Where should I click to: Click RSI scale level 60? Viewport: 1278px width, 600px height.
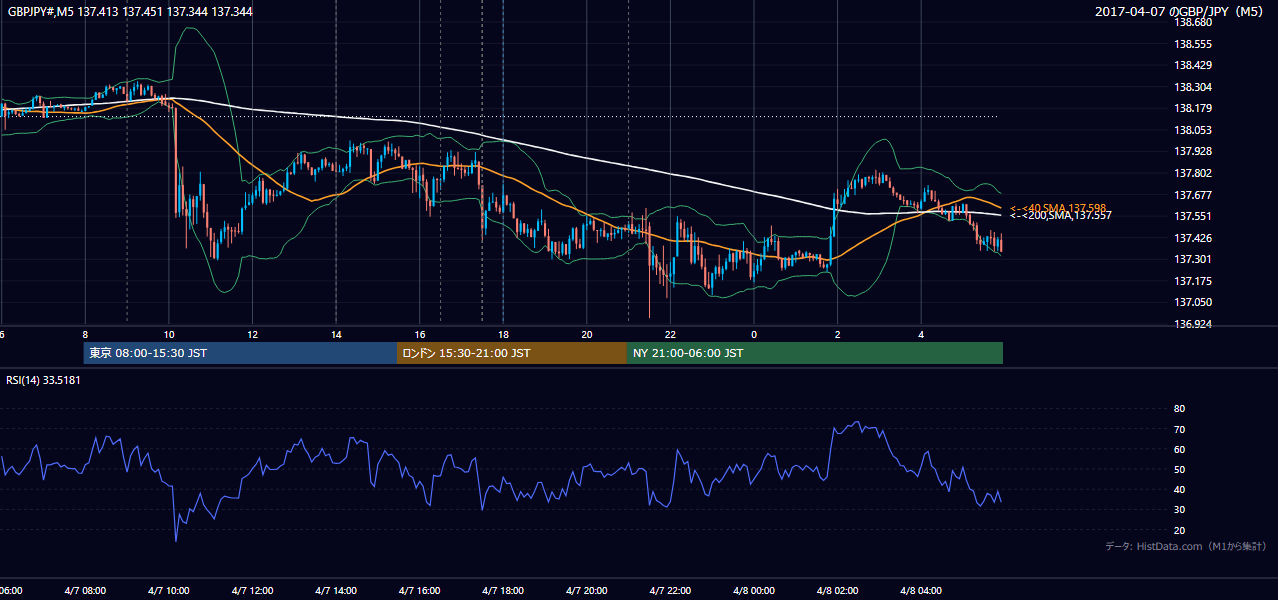1179,449
